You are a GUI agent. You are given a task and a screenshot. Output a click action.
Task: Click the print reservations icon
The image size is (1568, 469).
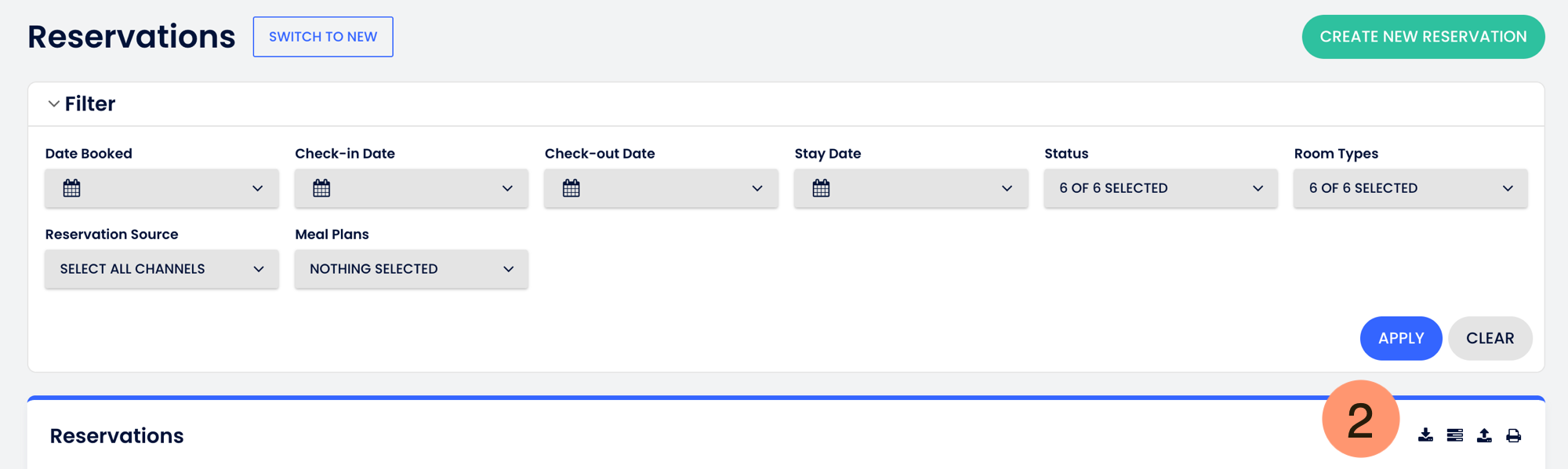[x=1514, y=435]
